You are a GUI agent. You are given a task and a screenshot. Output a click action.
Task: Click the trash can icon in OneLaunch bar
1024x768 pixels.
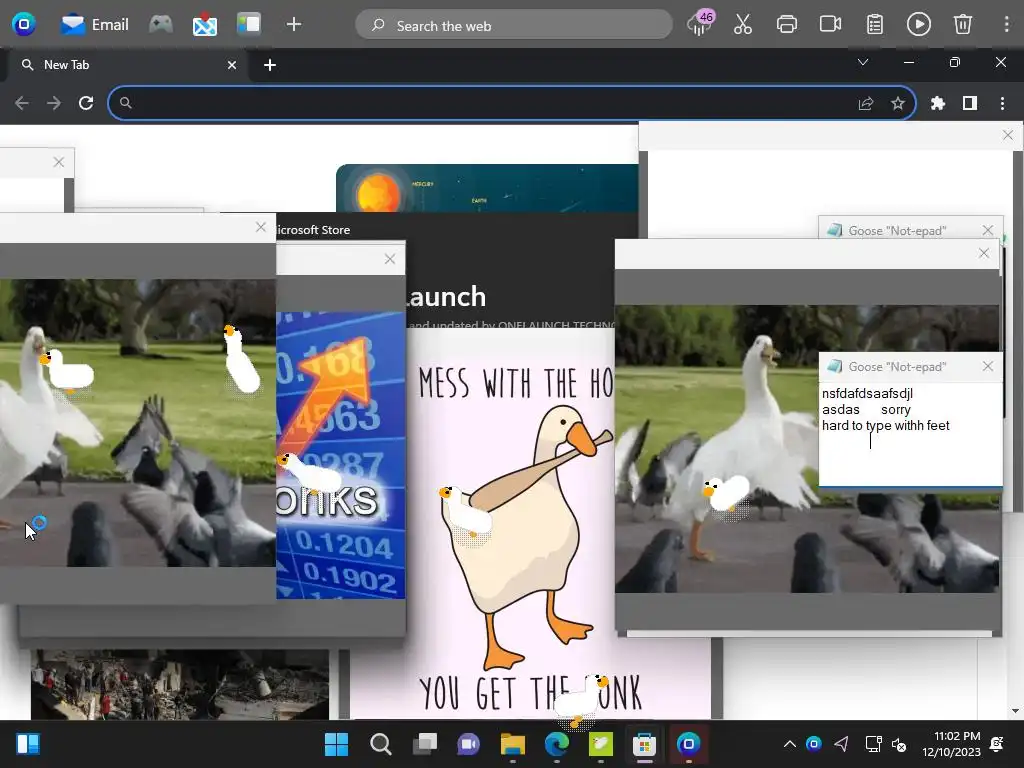963,25
